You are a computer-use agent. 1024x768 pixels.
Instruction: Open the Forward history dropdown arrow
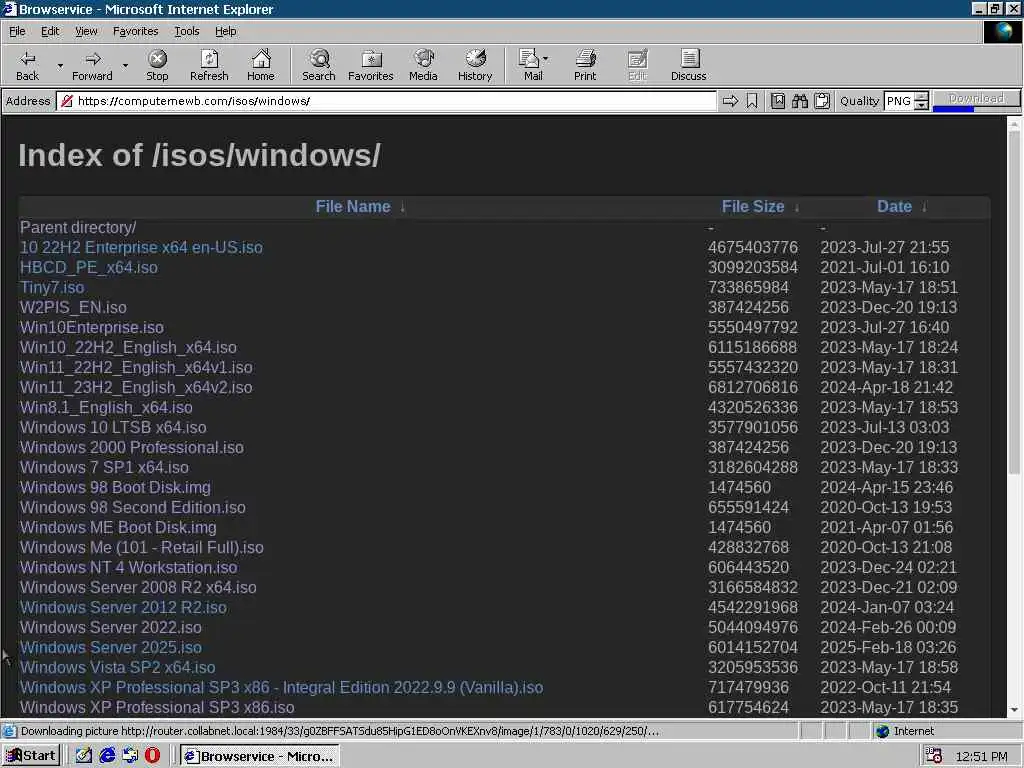(125, 65)
